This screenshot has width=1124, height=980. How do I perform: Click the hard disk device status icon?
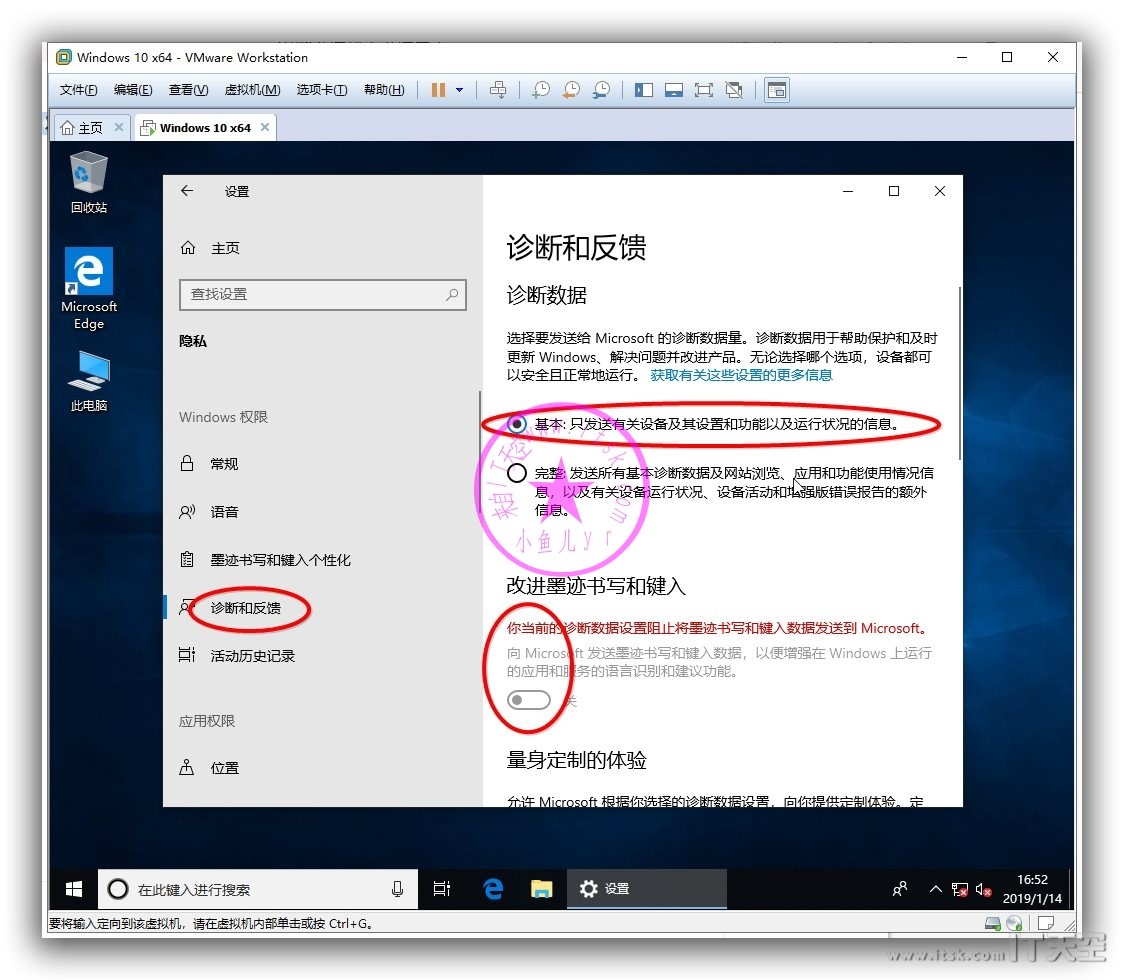pyautogui.click(x=993, y=923)
